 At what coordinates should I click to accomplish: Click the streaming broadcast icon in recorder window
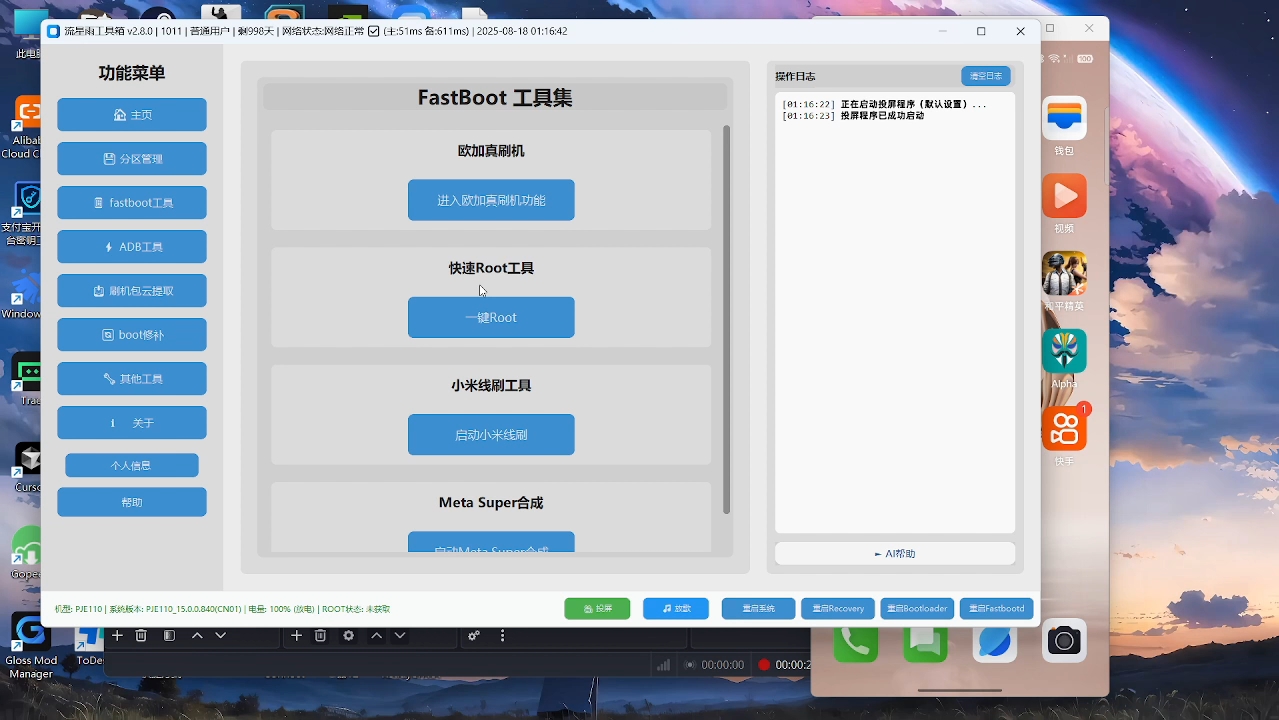click(690, 664)
